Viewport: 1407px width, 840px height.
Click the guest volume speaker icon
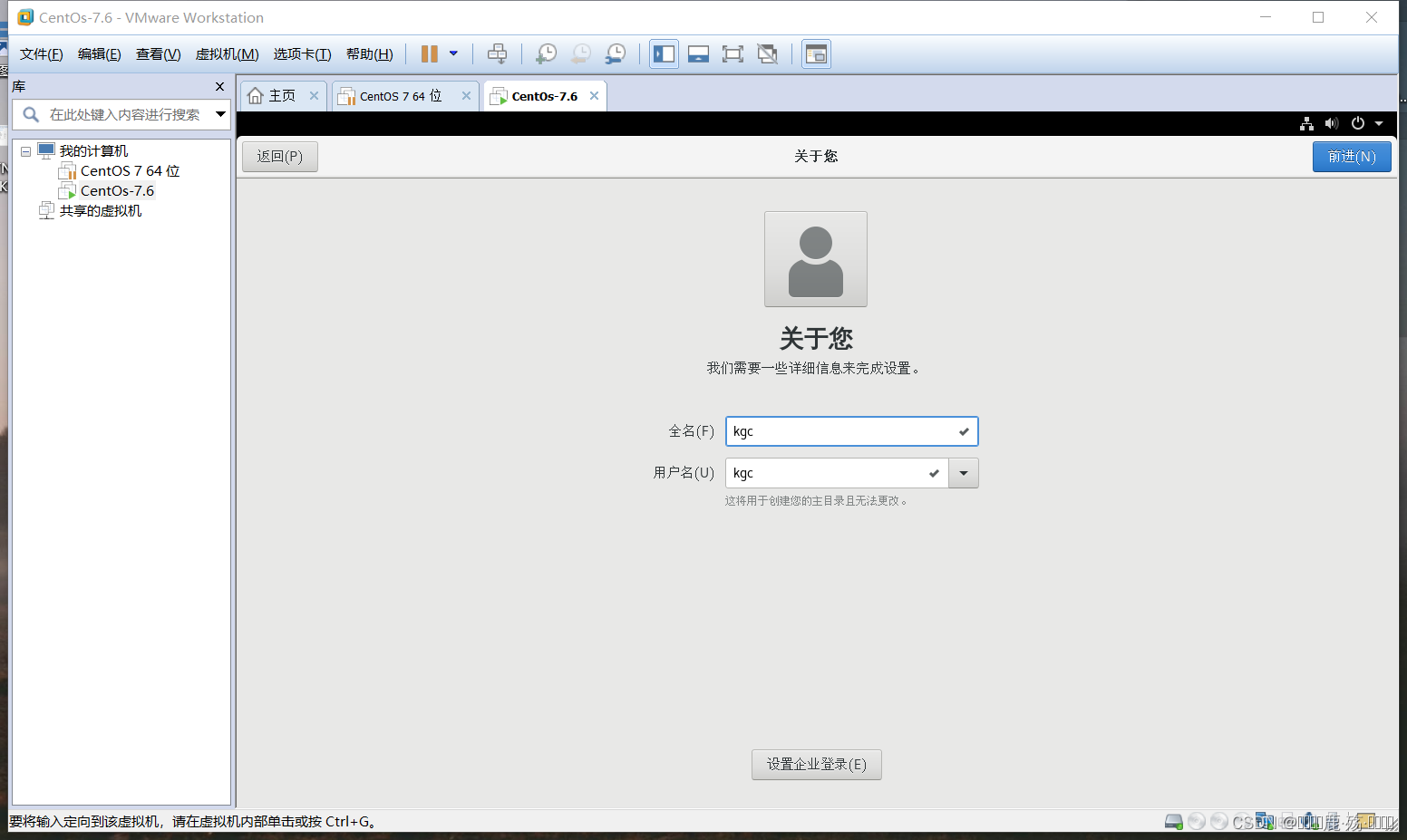tap(1332, 124)
